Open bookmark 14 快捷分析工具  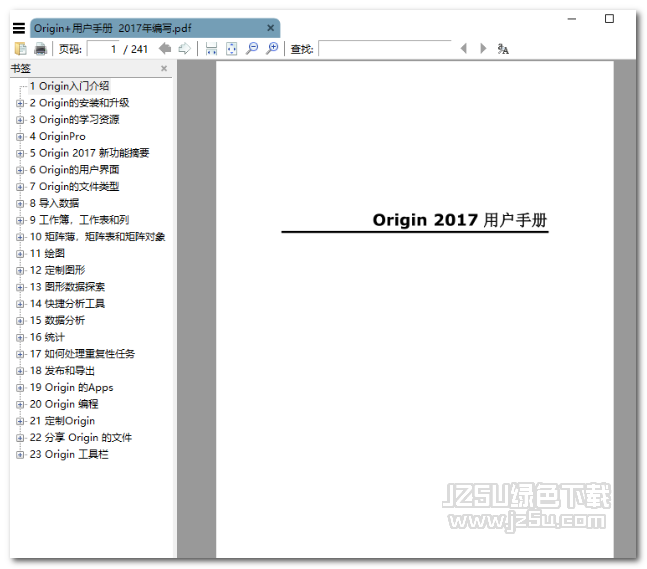pos(67,304)
